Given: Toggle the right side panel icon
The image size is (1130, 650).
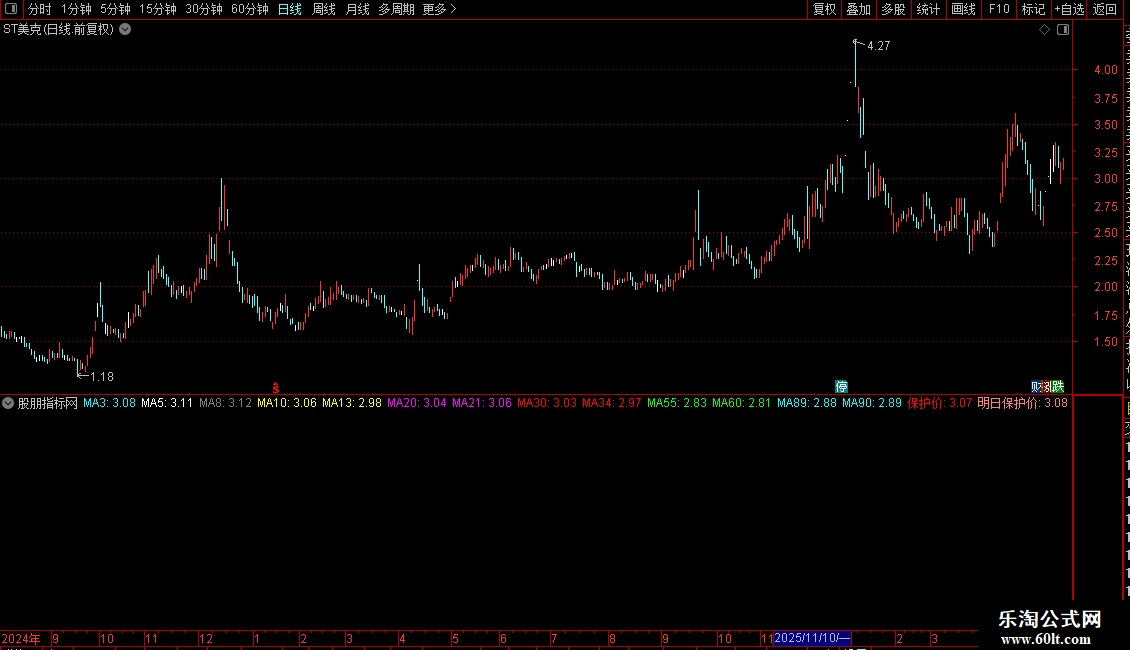Looking at the screenshot, I should (1063, 30).
